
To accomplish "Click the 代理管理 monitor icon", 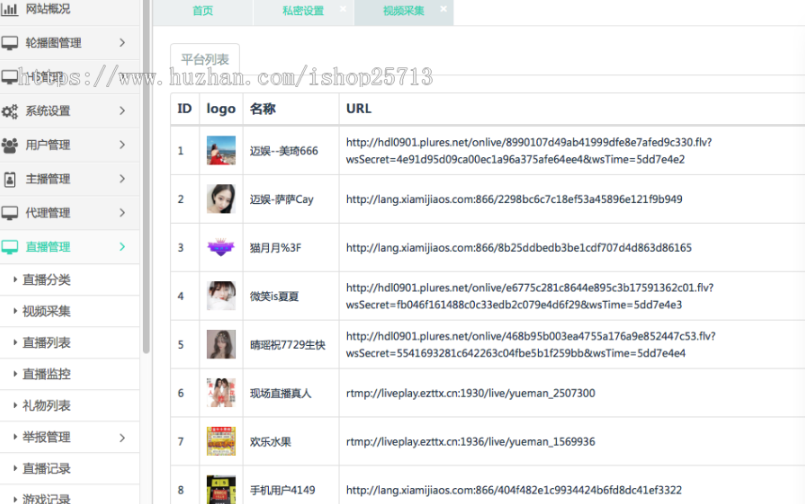I will pos(9,213).
